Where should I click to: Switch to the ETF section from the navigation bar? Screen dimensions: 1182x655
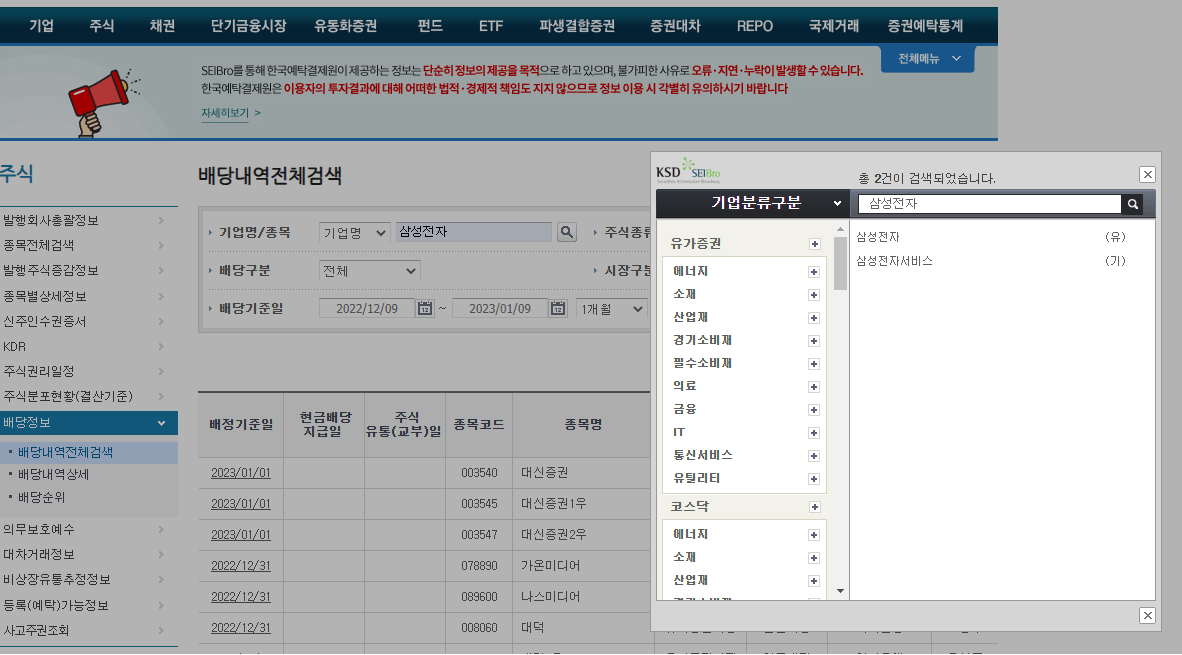click(x=490, y=26)
